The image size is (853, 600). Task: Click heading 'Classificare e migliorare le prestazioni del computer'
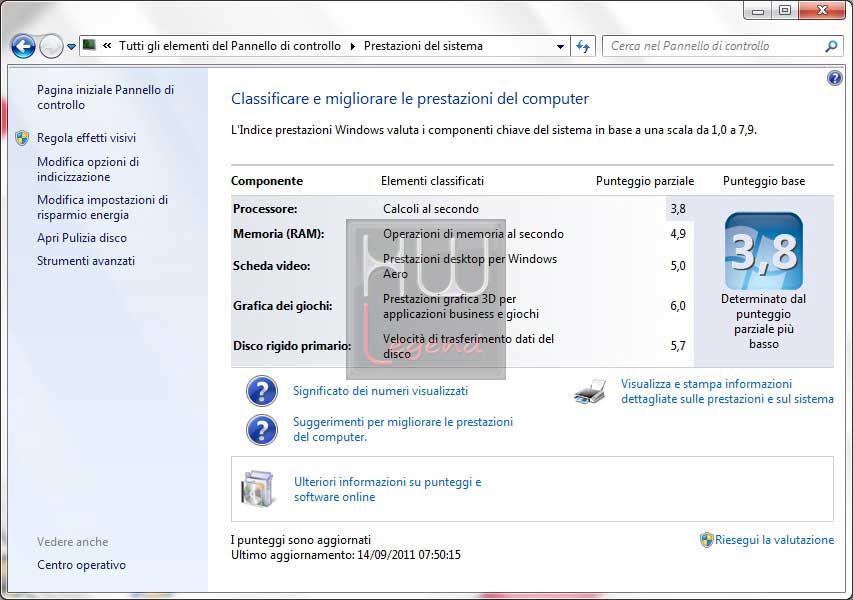tap(410, 98)
